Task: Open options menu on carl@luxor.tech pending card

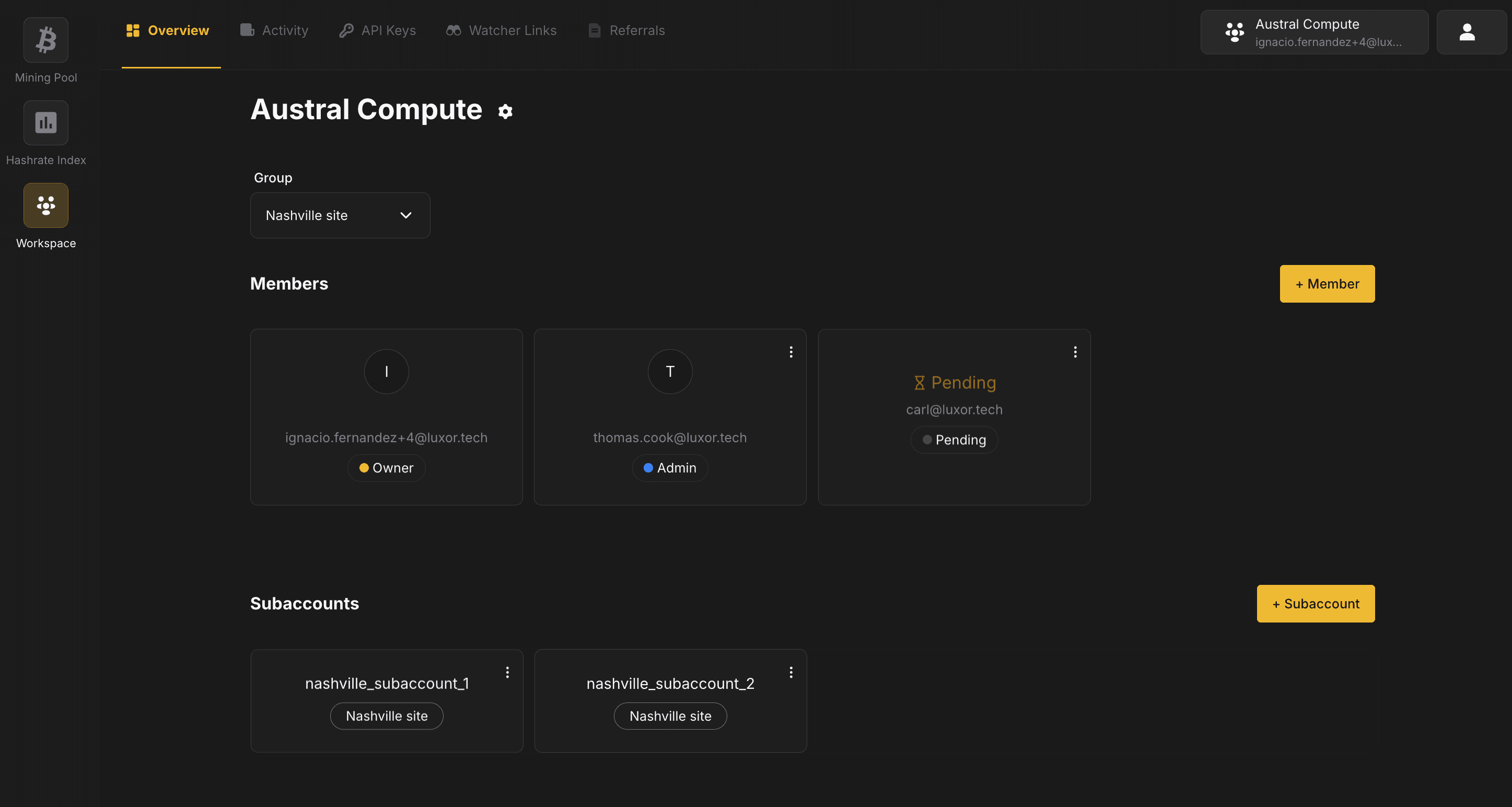Action: (x=1075, y=352)
